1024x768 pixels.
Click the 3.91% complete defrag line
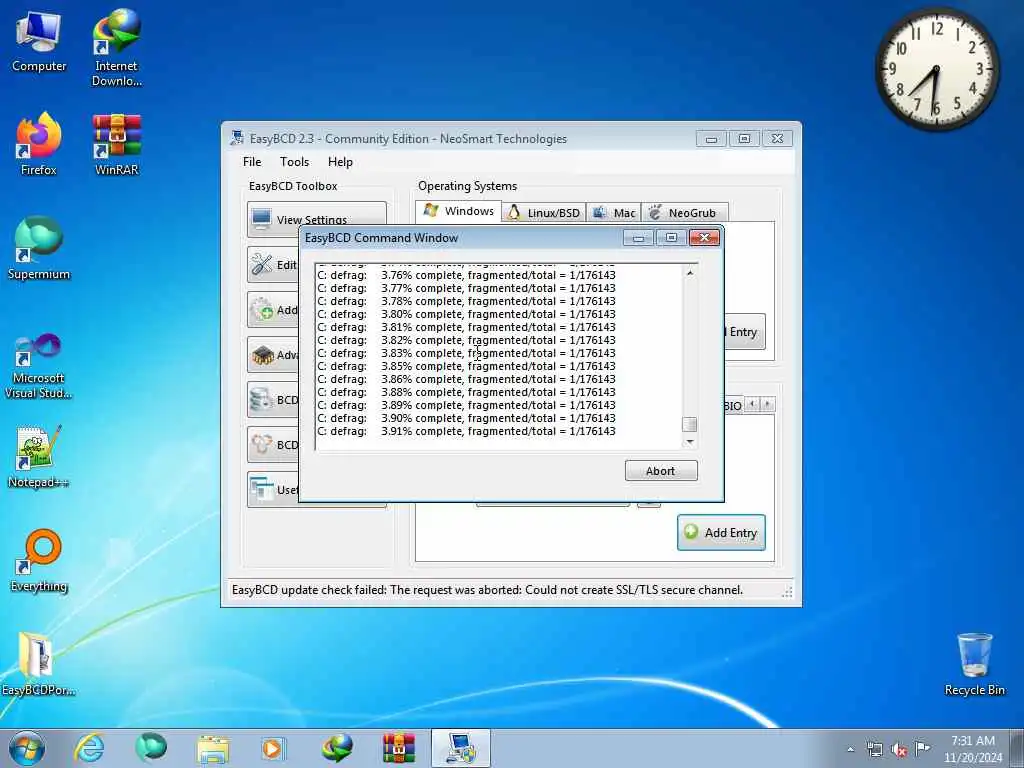click(466, 432)
